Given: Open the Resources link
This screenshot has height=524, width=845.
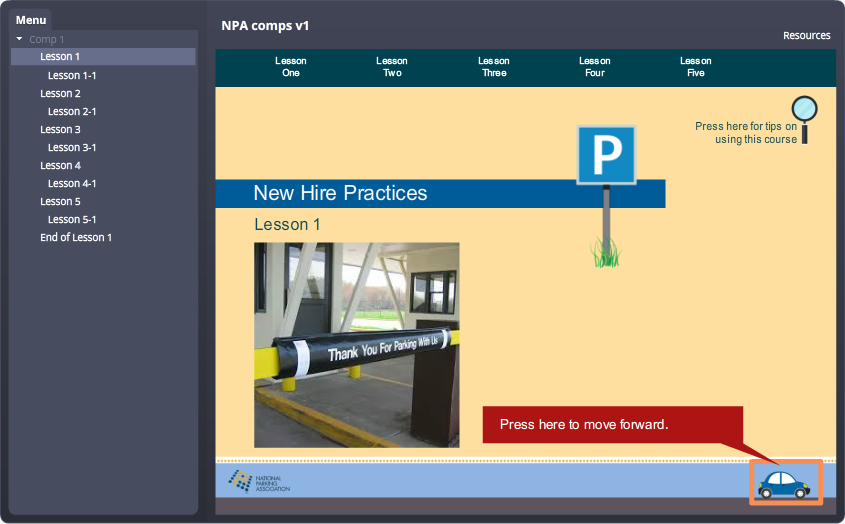Looking at the screenshot, I should [x=806, y=35].
